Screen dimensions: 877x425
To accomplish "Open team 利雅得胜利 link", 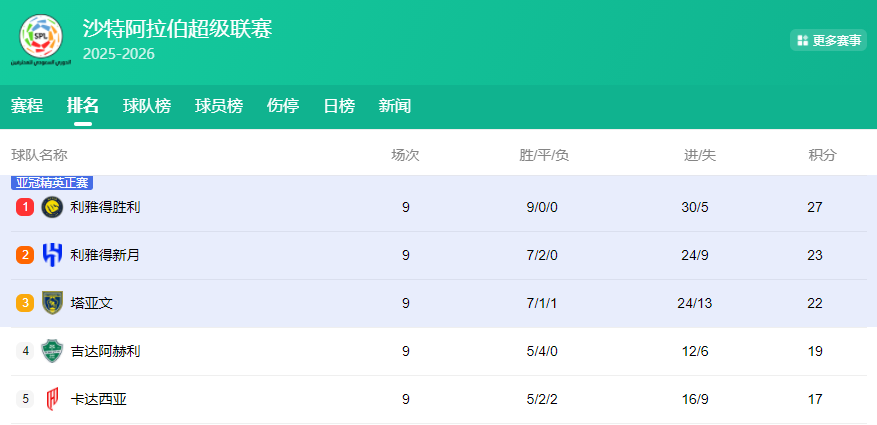I will pyautogui.click(x=105, y=207).
